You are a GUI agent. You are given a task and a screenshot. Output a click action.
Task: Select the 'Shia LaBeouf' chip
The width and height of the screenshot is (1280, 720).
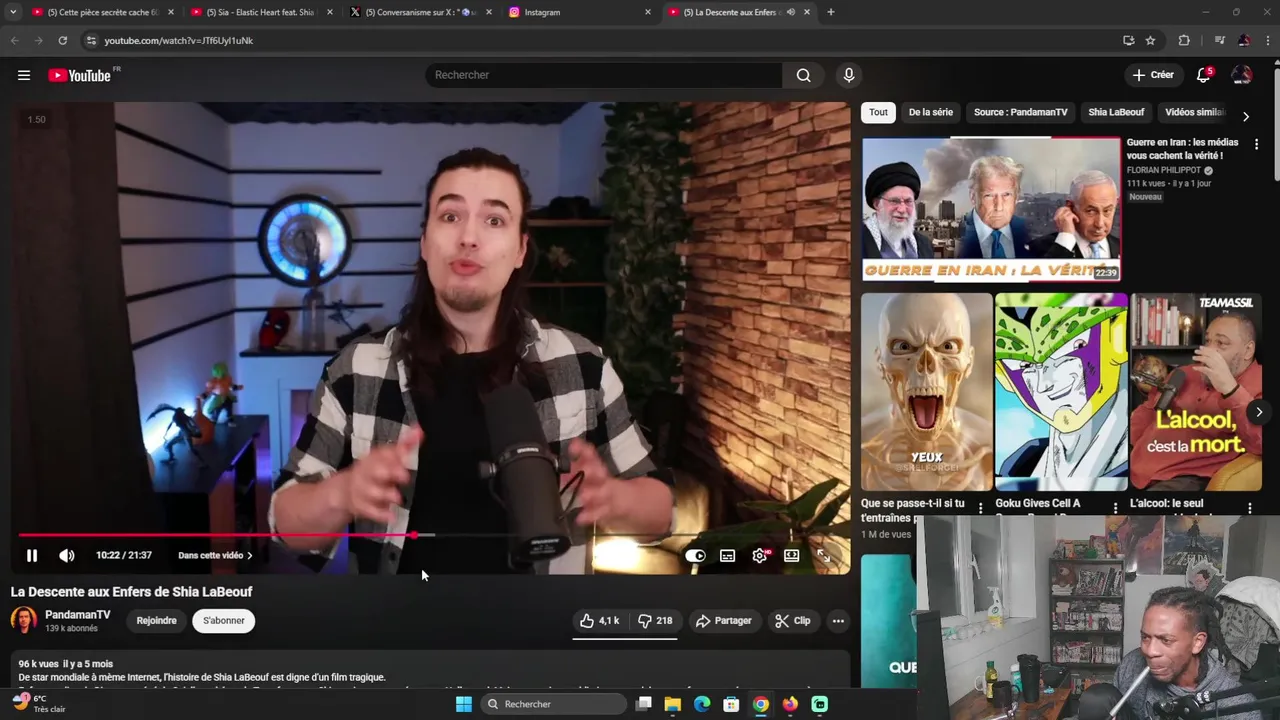coord(1116,113)
